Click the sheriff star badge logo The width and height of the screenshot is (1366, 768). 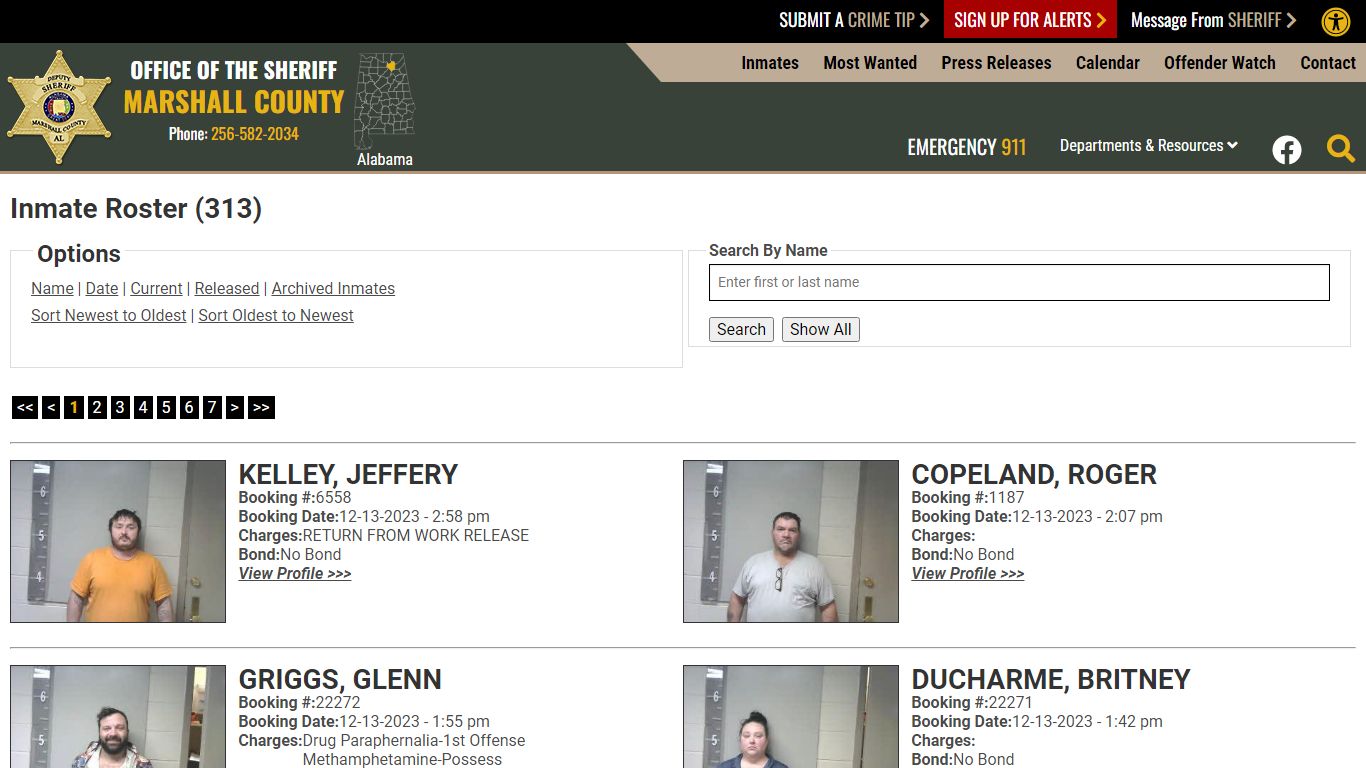click(x=59, y=107)
